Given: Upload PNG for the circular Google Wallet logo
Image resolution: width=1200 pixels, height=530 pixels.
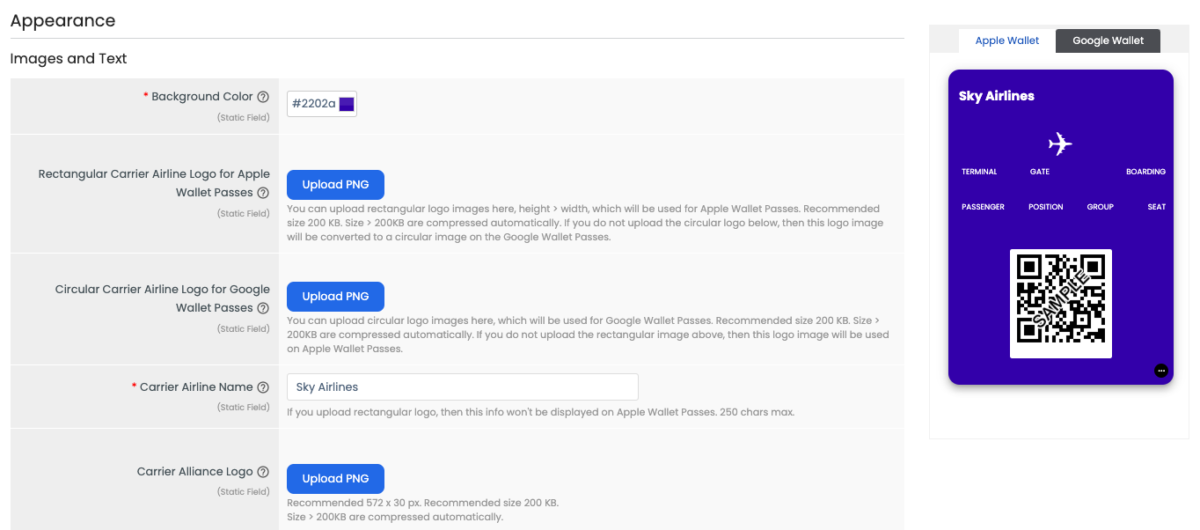Looking at the screenshot, I should coord(336,296).
